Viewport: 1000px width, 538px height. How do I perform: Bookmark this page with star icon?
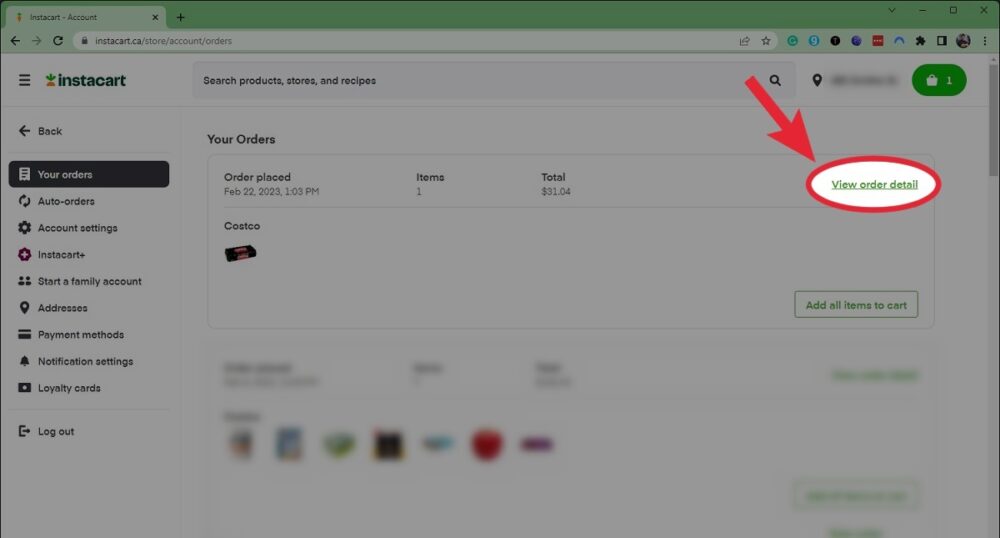point(766,41)
